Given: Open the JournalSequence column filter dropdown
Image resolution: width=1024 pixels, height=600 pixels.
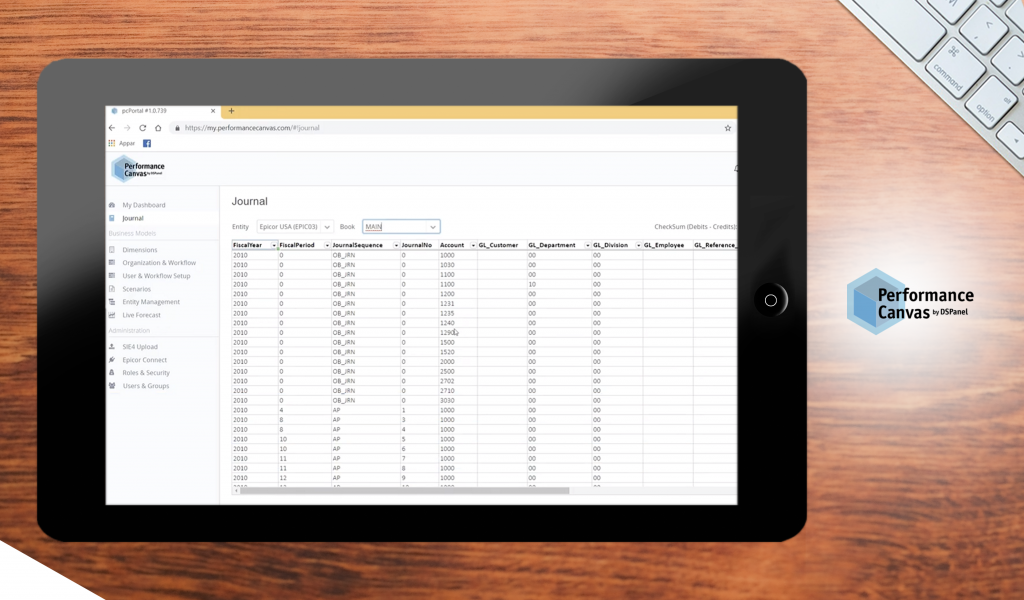Looking at the screenshot, I should [x=395, y=244].
